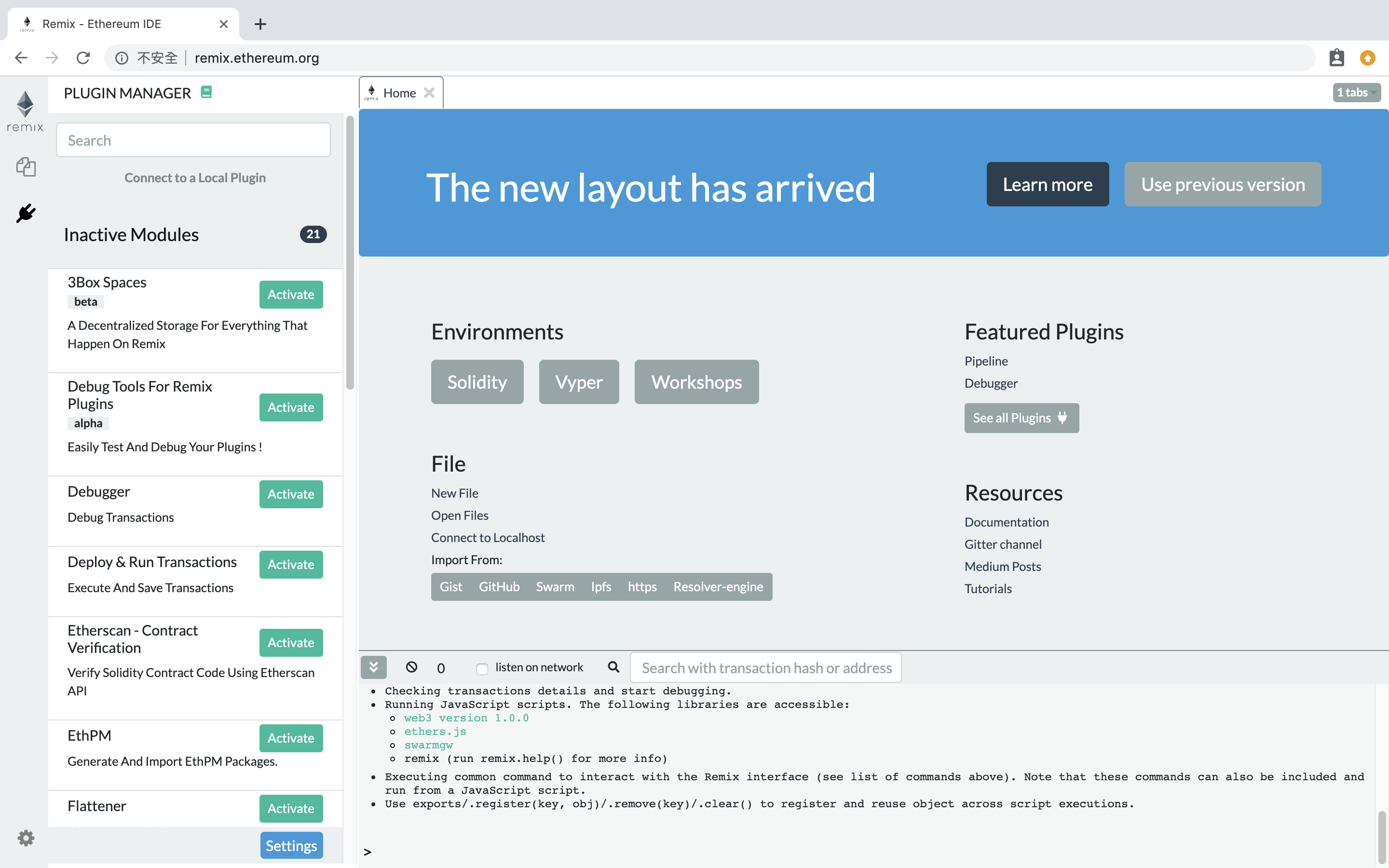Collapse the terminal with double-chevron toggle

coord(374,667)
